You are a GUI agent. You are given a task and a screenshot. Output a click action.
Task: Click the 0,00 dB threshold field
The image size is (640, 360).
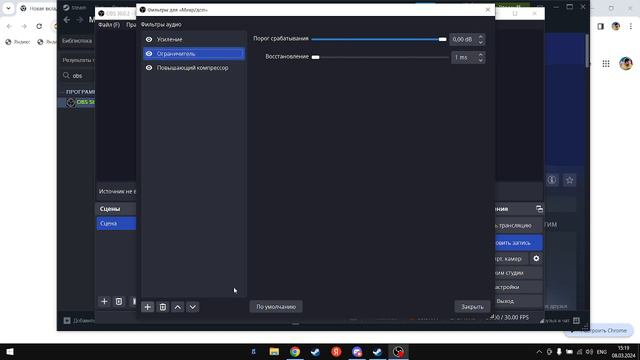[x=463, y=39]
